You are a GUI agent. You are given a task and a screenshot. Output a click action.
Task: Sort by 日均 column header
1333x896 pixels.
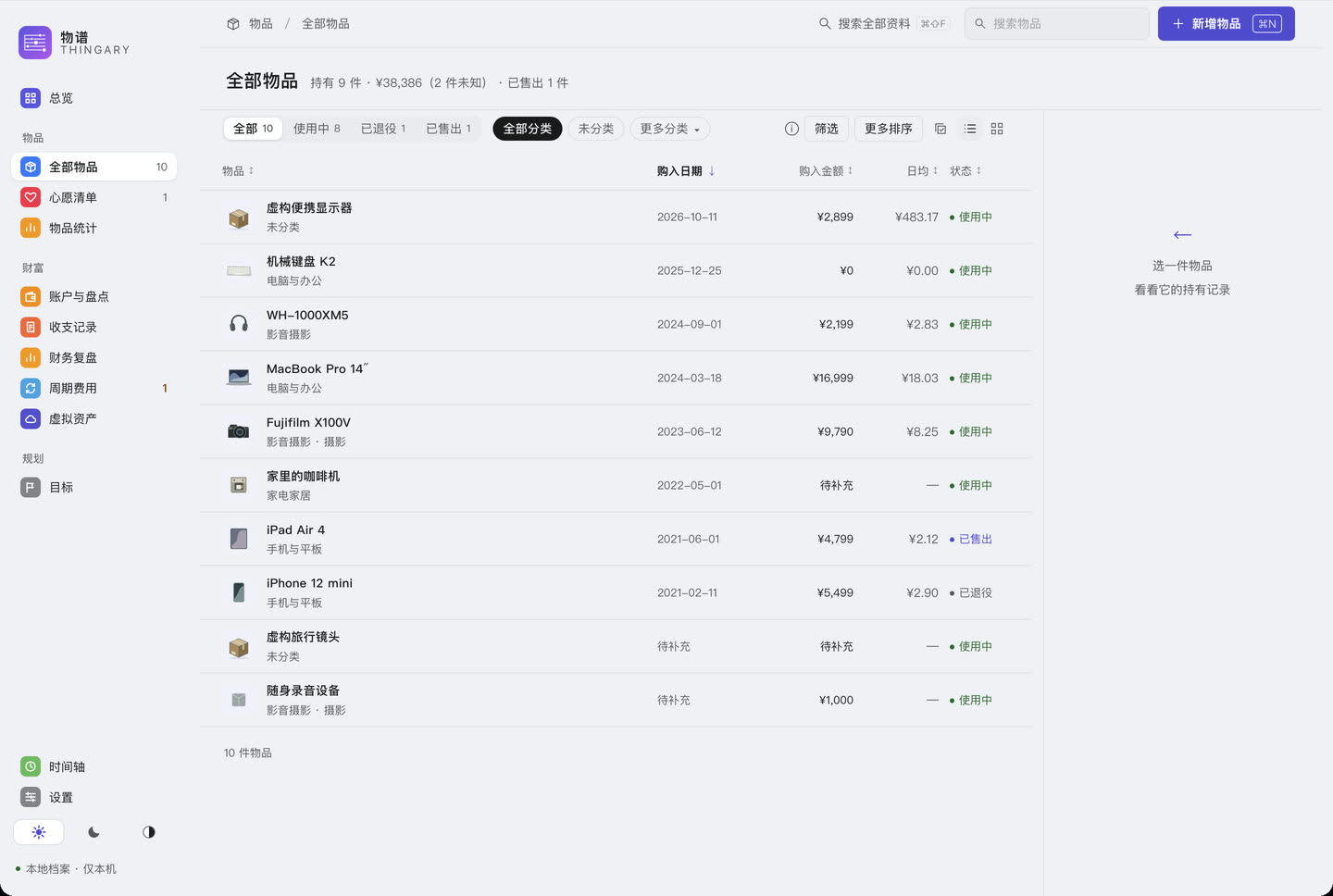tap(923, 171)
